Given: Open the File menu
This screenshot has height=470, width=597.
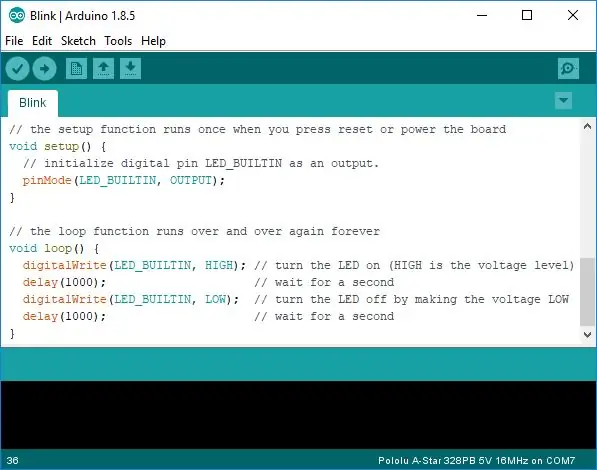Looking at the screenshot, I should click(14, 41).
